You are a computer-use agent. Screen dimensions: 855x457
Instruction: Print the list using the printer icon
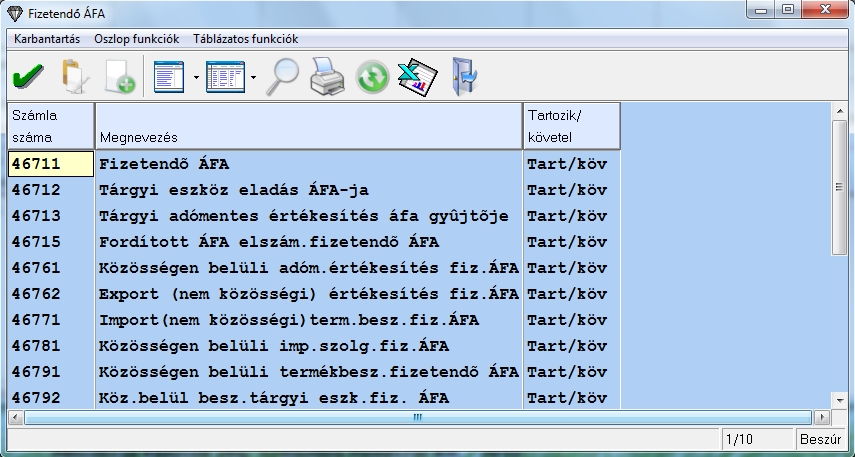pos(326,76)
